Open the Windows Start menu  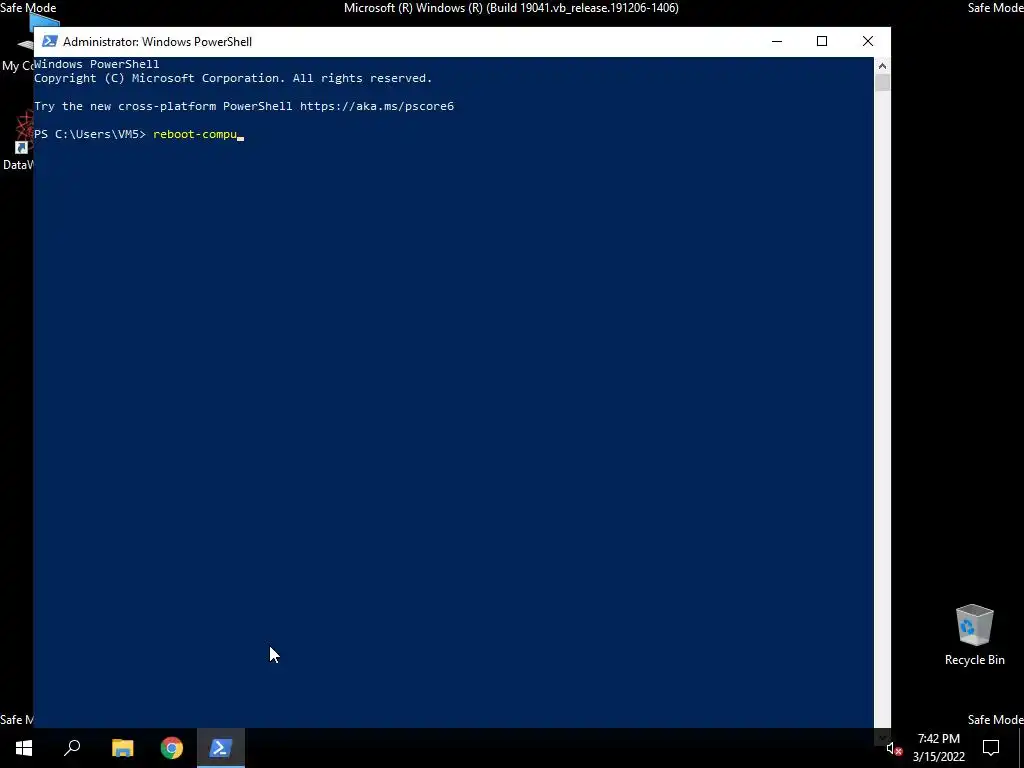pos(24,748)
